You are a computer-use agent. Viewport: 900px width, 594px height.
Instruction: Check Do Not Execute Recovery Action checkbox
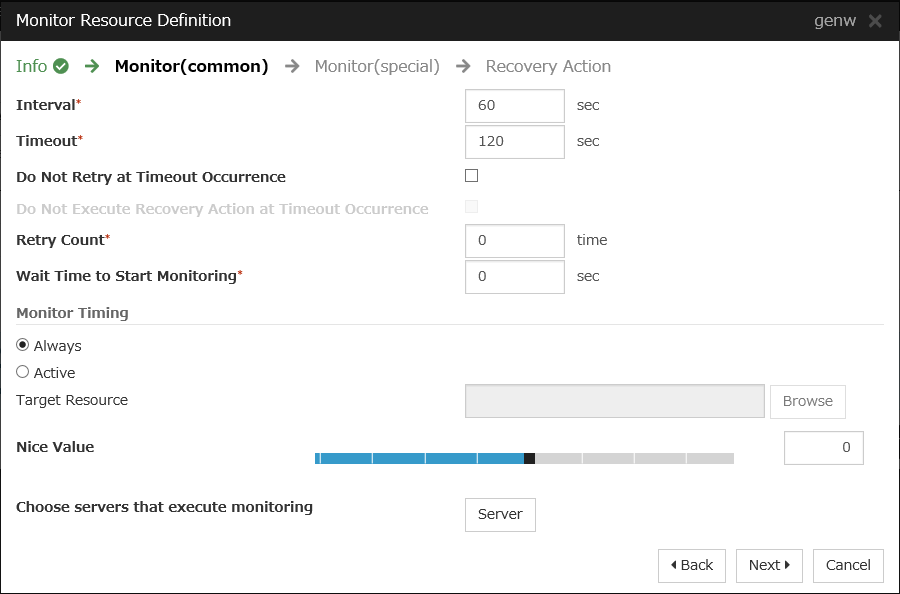pyautogui.click(x=472, y=207)
